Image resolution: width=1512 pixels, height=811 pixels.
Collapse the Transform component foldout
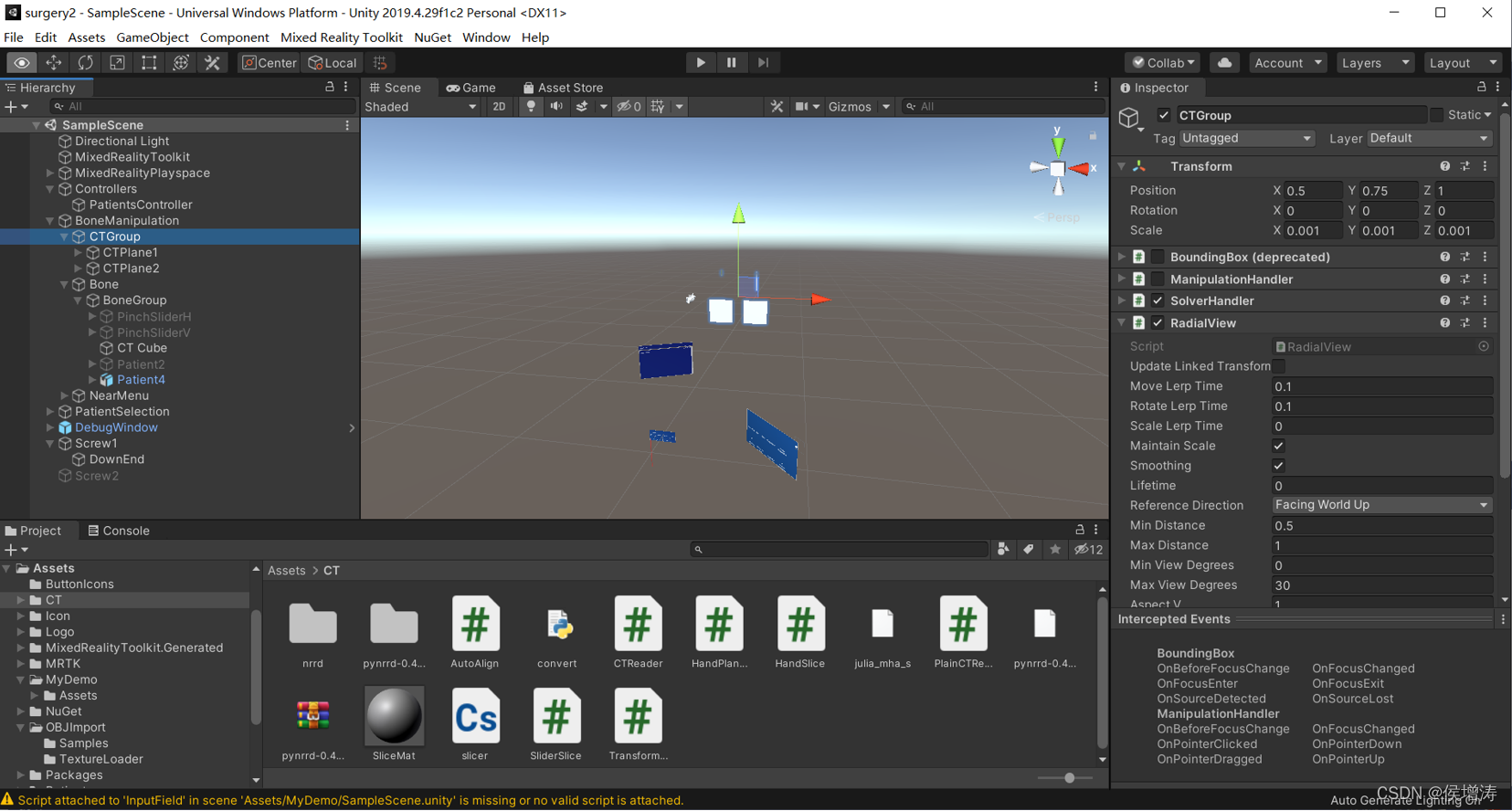coord(1122,167)
